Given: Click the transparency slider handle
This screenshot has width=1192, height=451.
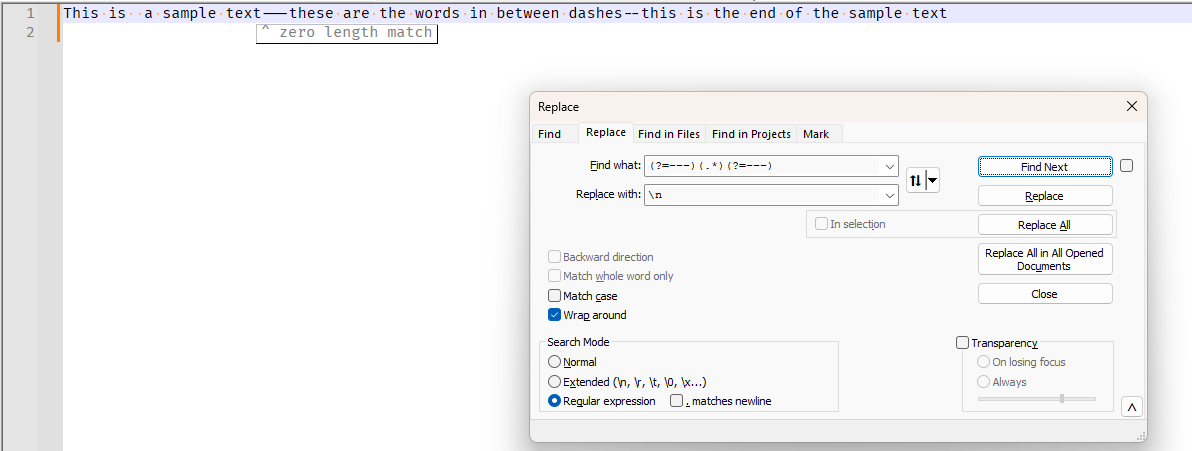Looking at the screenshot, I should pos(1061,398).
